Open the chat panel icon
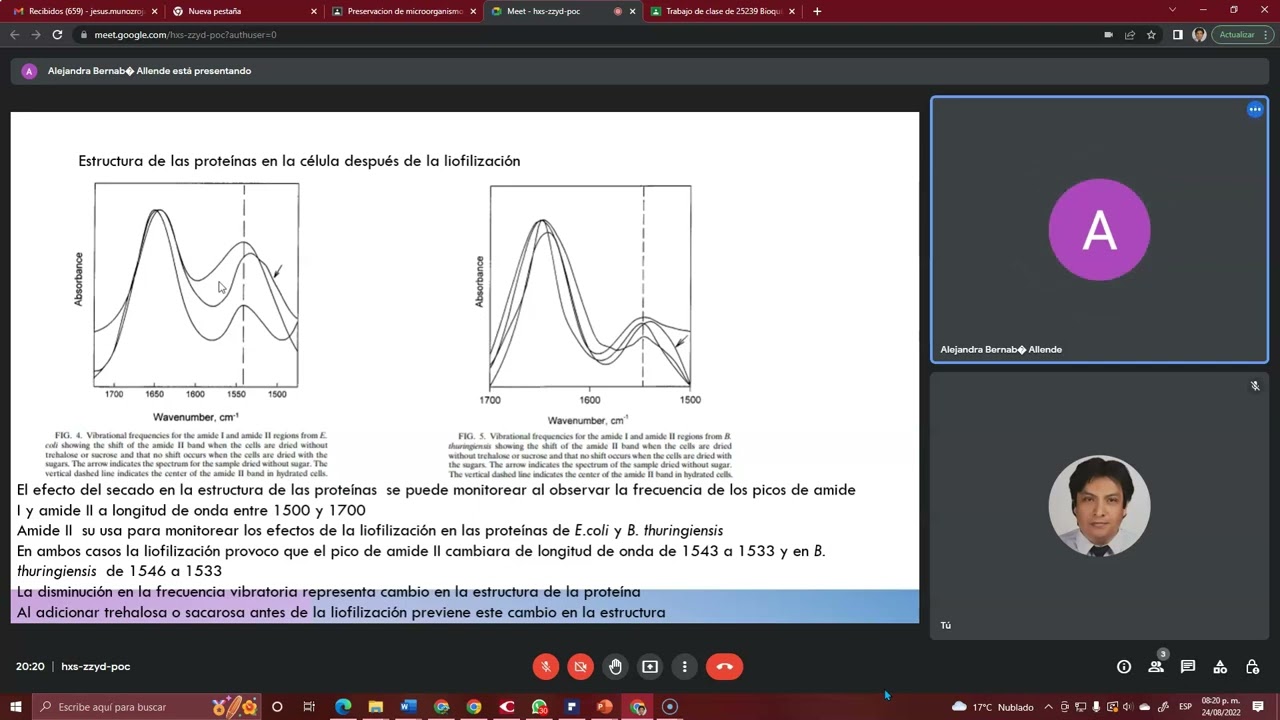 pyautogui.click(x=1188, y=667)
